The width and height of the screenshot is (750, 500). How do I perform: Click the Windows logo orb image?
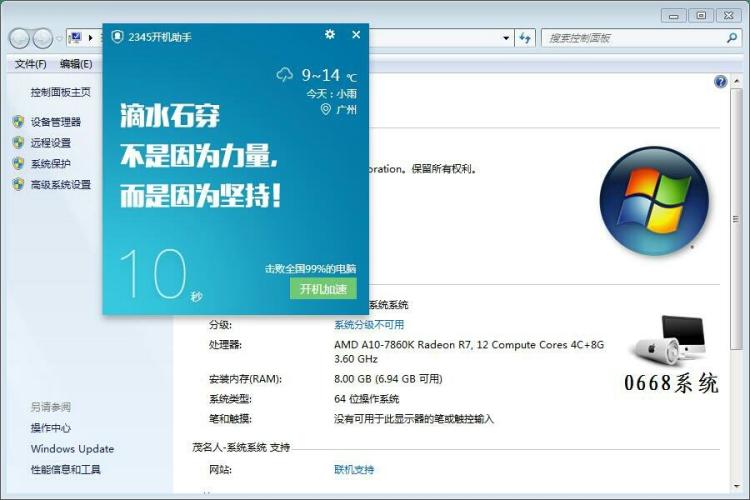(x=654, y=201)
